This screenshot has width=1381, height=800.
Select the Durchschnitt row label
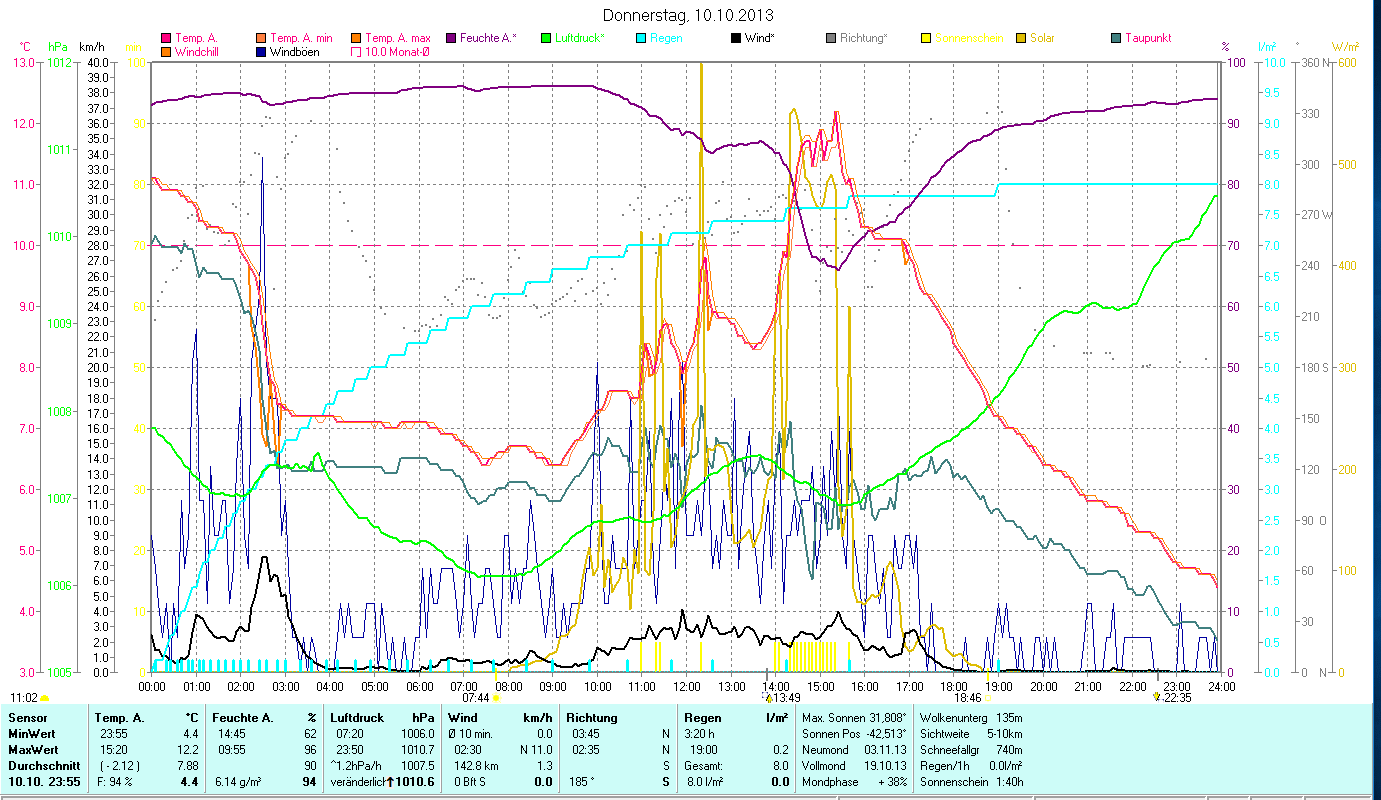pos(42,766)
